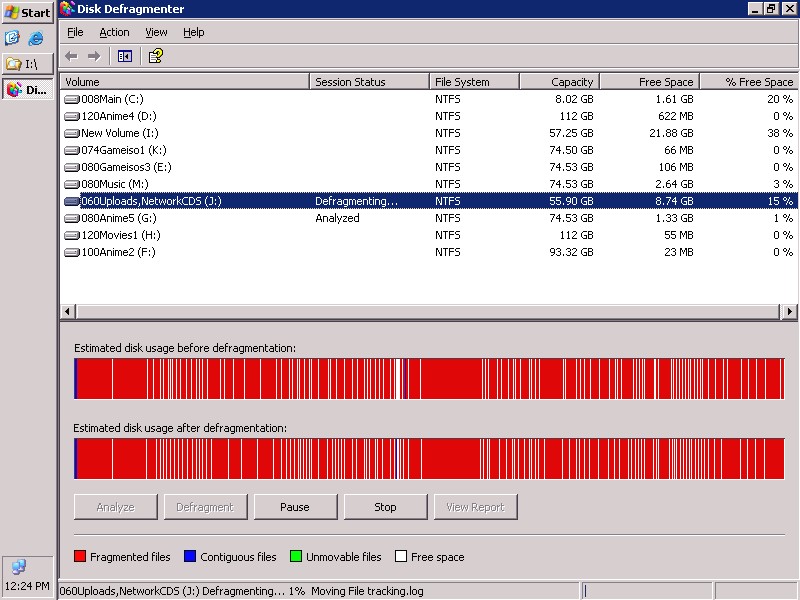Select the 060Uploads,NetworkCDS (J:) volume
Viewport: 800px width, 600px height.
click(429, 202)
